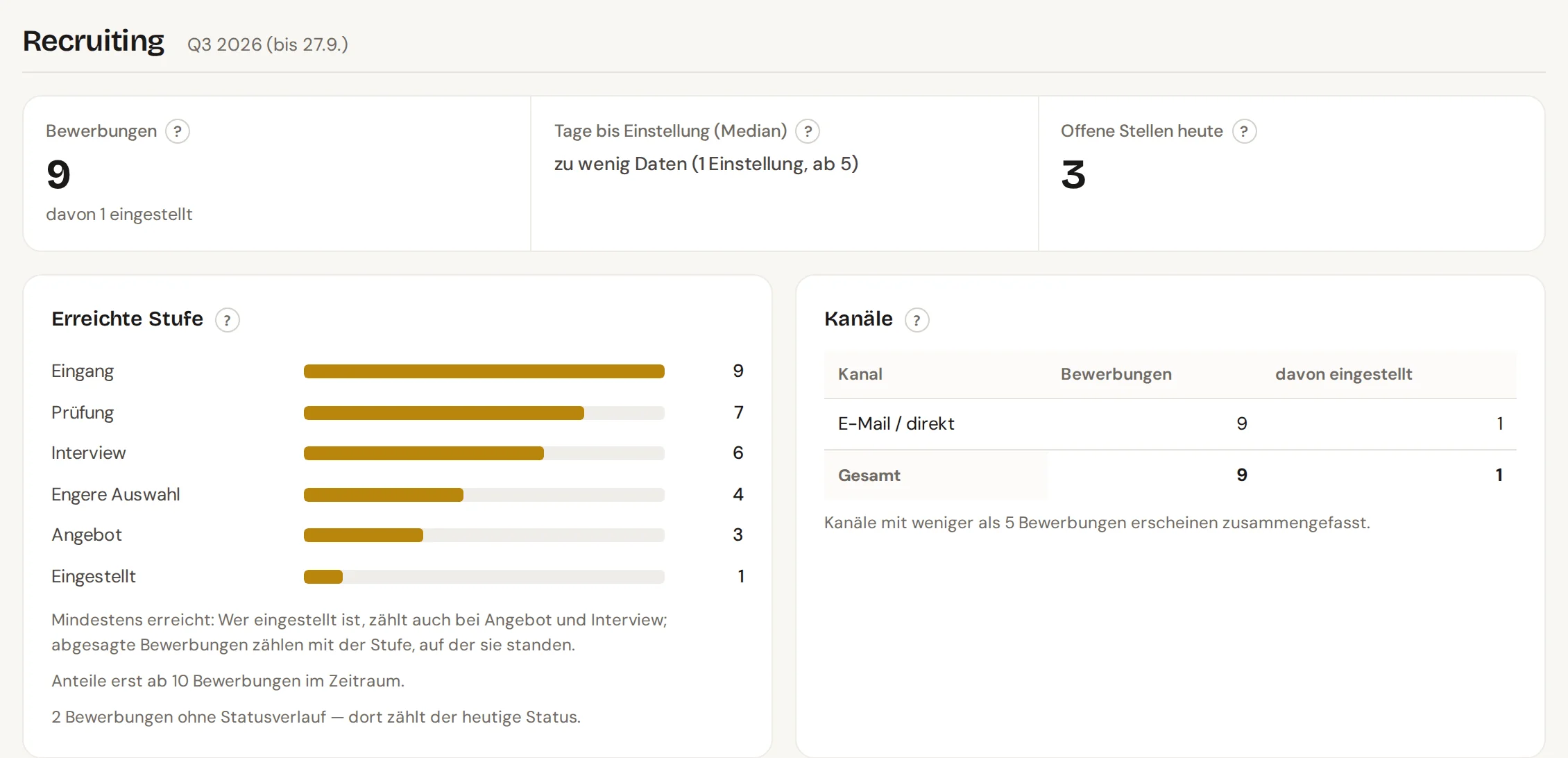Click the 'Mindestens erreicht' explanation text
This screenshot has width=1568, height=758.
[359, 632]
